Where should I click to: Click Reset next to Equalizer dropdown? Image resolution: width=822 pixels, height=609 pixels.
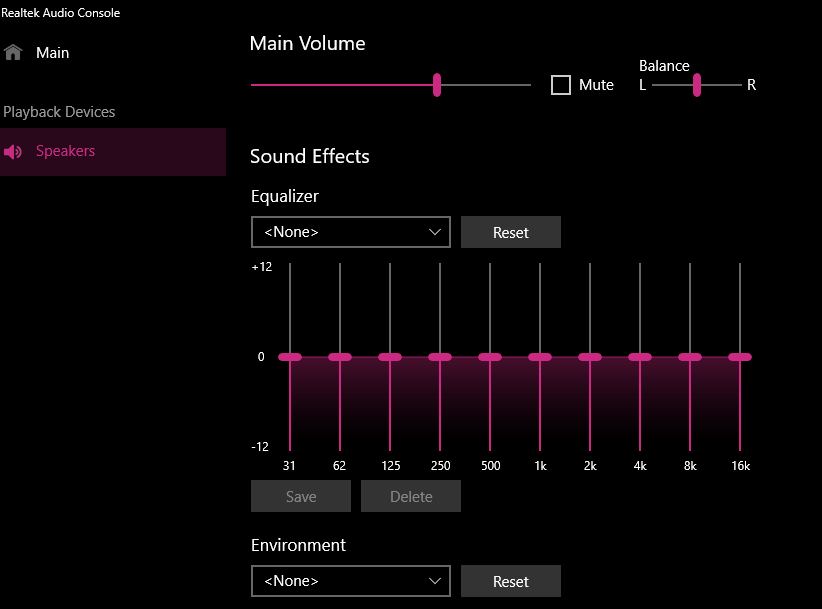coord(511,232)
